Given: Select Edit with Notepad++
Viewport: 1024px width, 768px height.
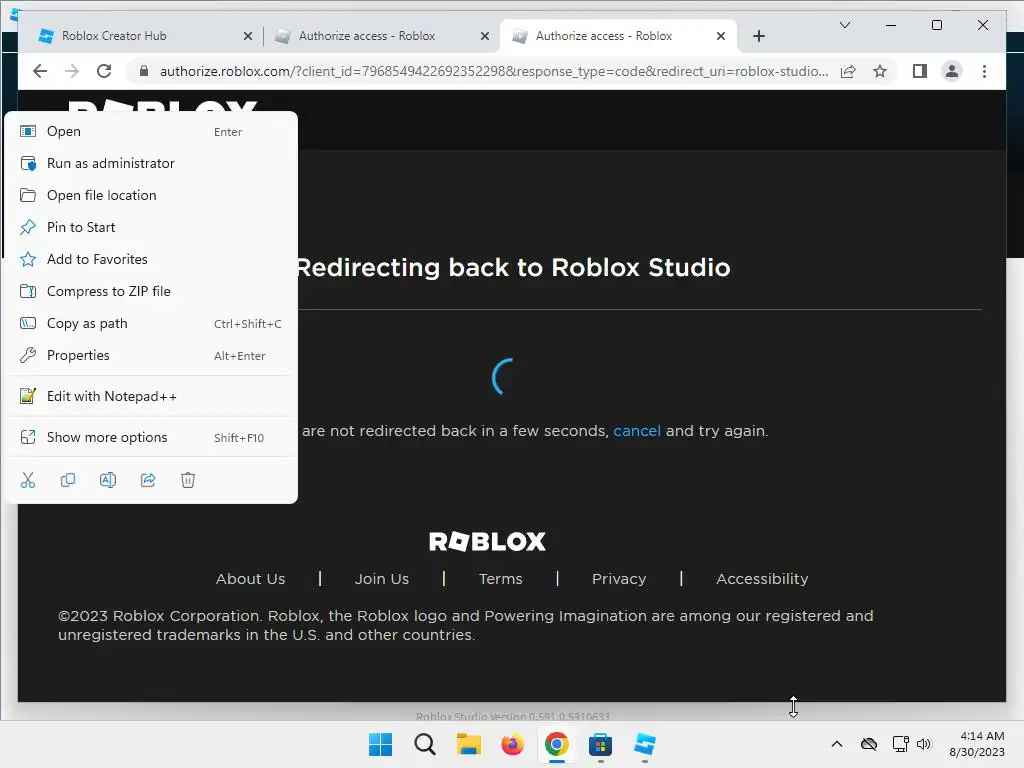Looking at the screenshot, I should click(151, 396).
